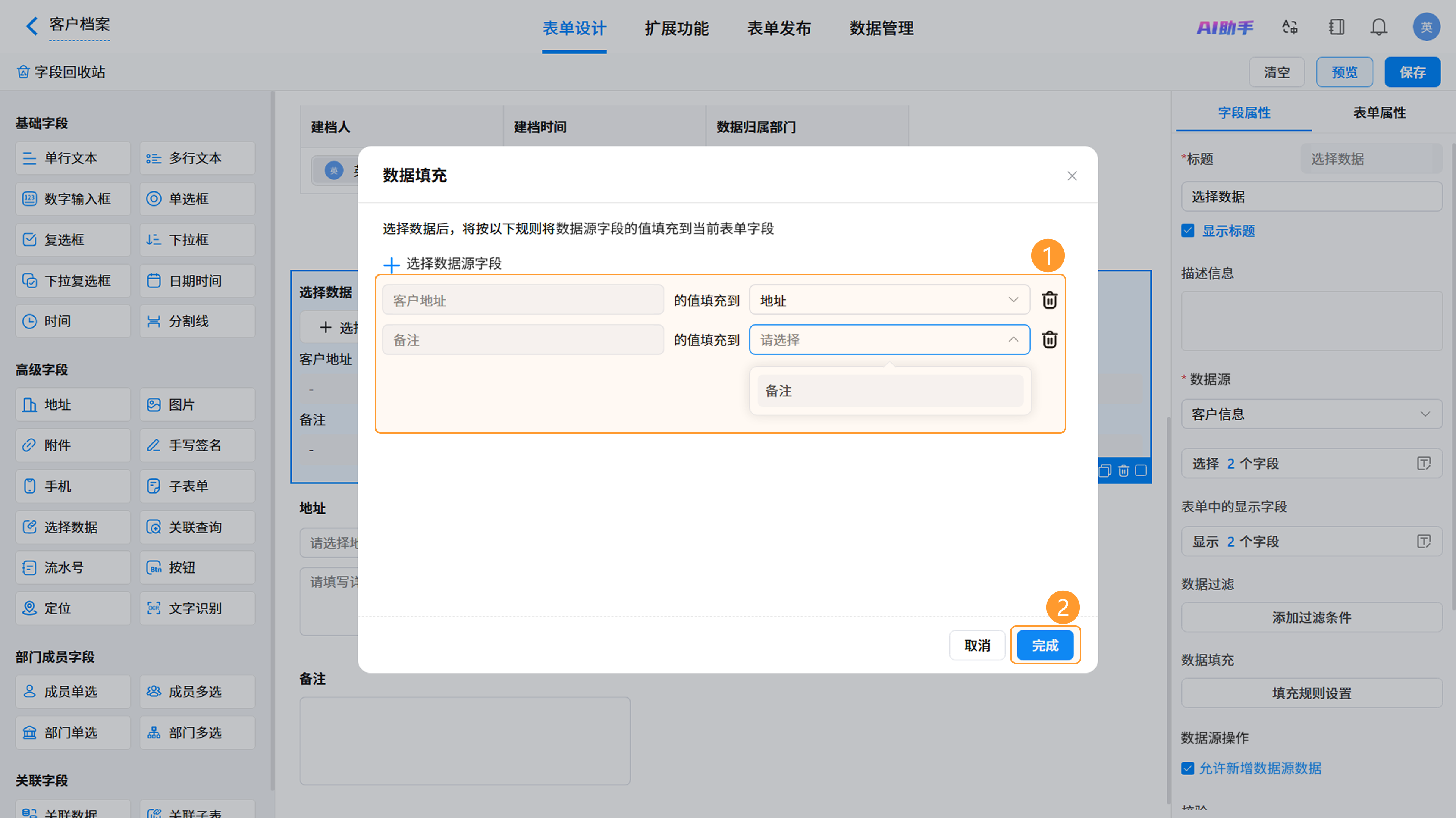Click the 描述信息 text area
The width and height of the screenshot is (1456, 818).
[1311, 321]
